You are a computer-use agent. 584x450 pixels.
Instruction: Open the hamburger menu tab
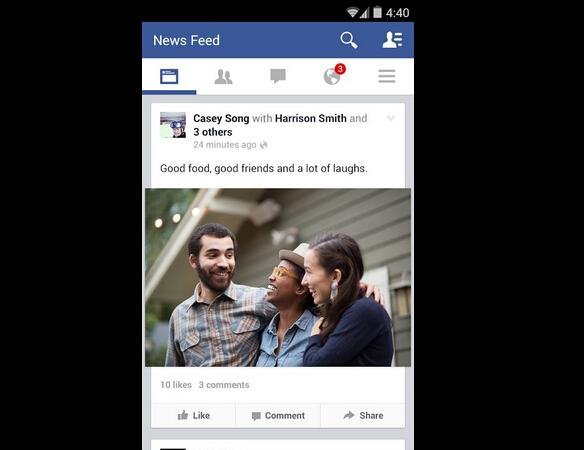[387, 76]
